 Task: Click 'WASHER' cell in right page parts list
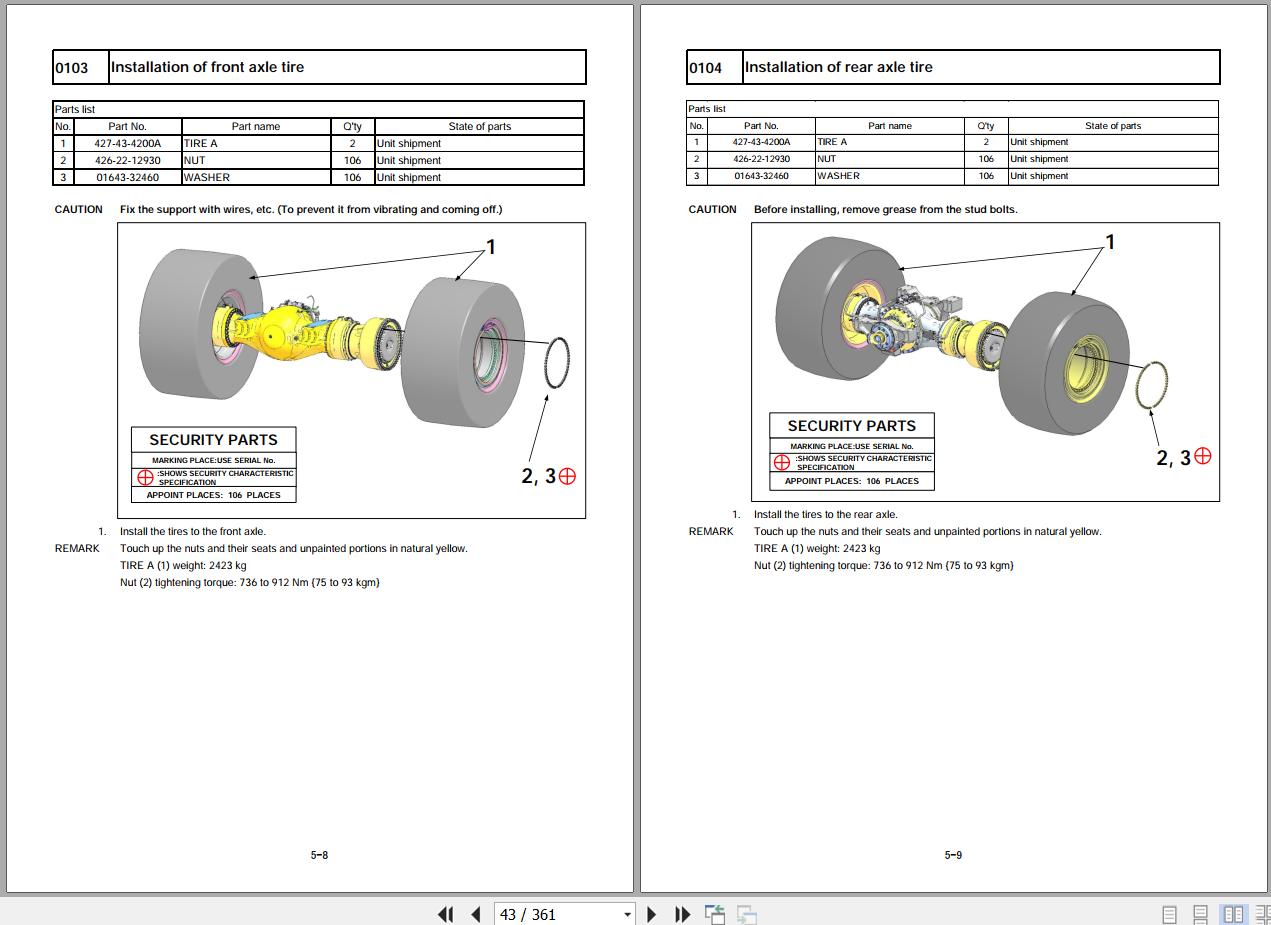pos(890,176)
